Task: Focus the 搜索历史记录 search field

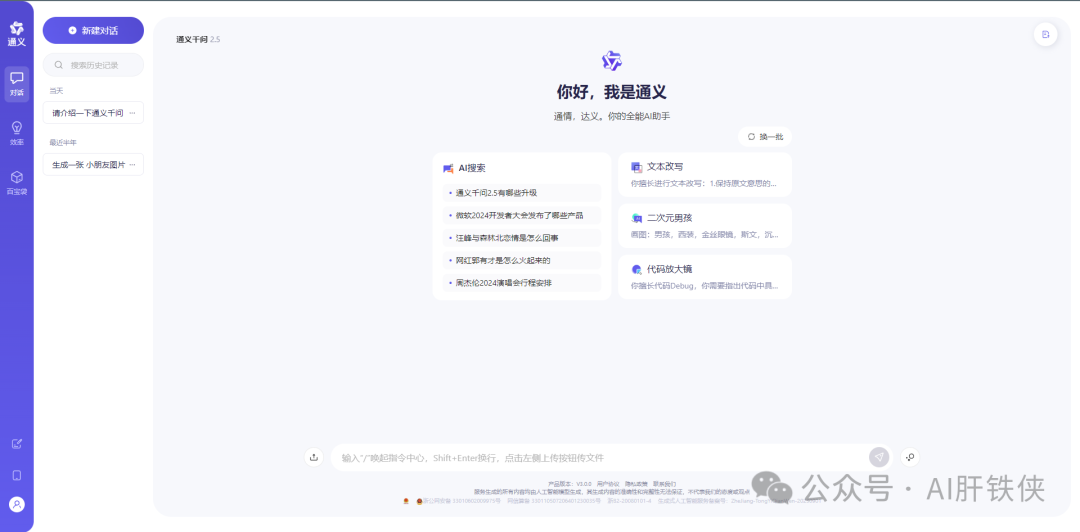Action: (x=93, y=65)
